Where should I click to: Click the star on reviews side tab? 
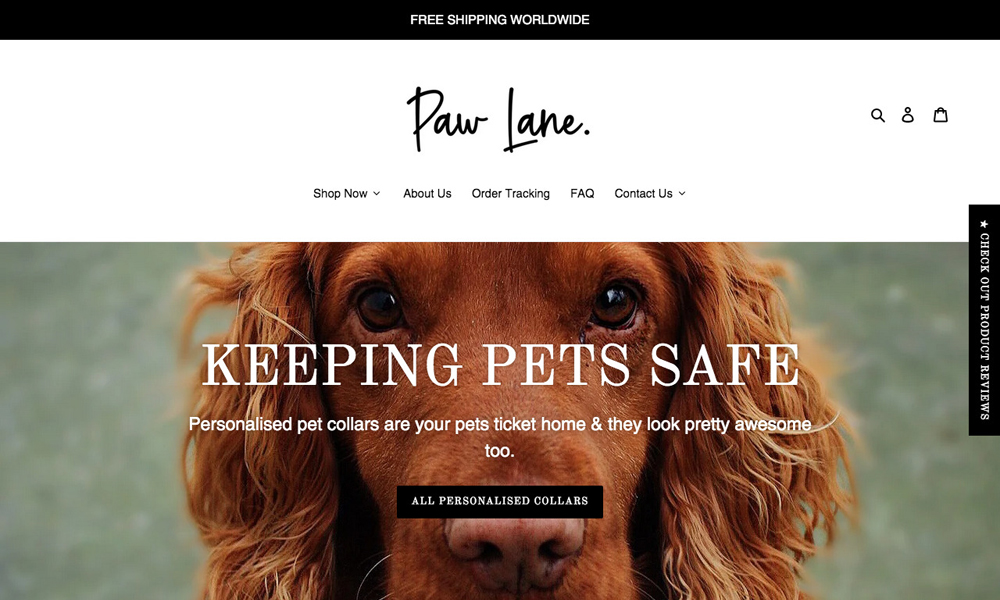point(984,224)
